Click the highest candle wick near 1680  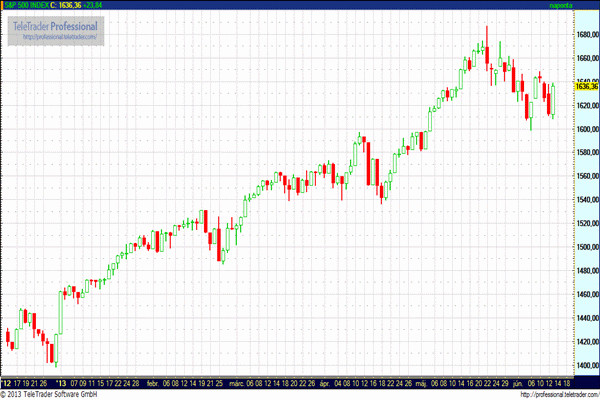click(487, 30)
